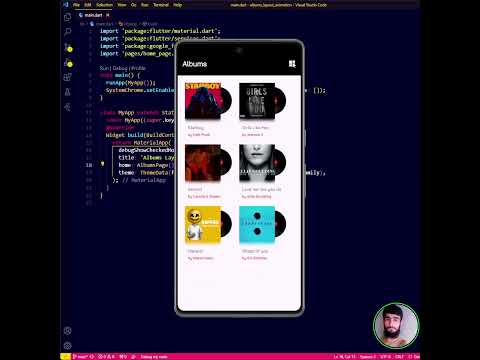Click the Ln, Col cursor position status item

[345, 356]
